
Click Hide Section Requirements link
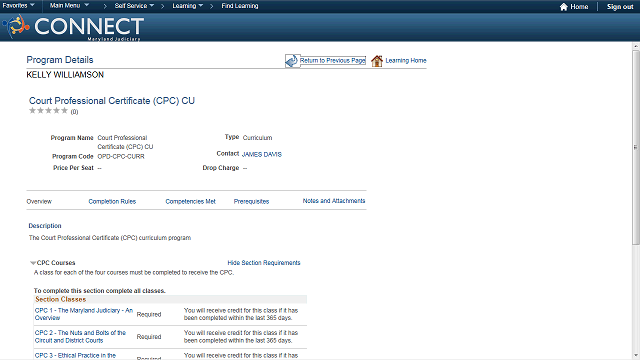click(x=264, y=263)
